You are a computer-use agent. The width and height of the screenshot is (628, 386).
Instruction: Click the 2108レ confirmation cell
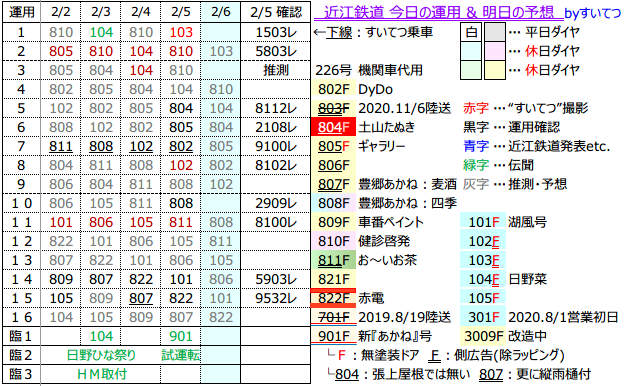click(276, 127)
